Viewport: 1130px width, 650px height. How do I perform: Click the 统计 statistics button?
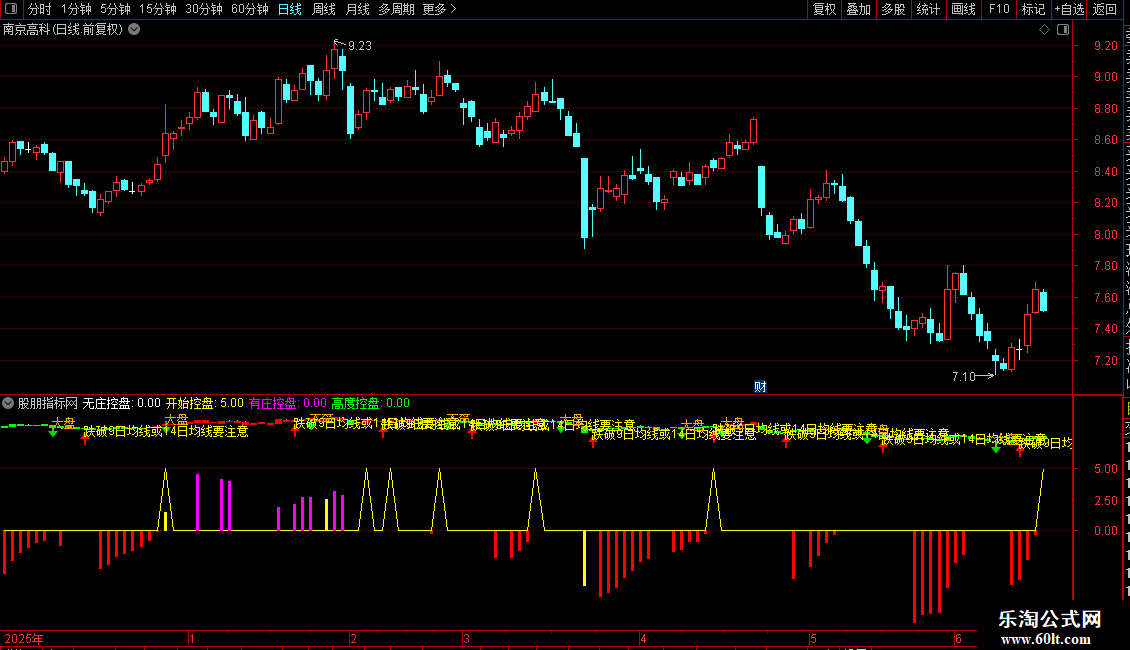pyautogui.click(x=928, y=9)
